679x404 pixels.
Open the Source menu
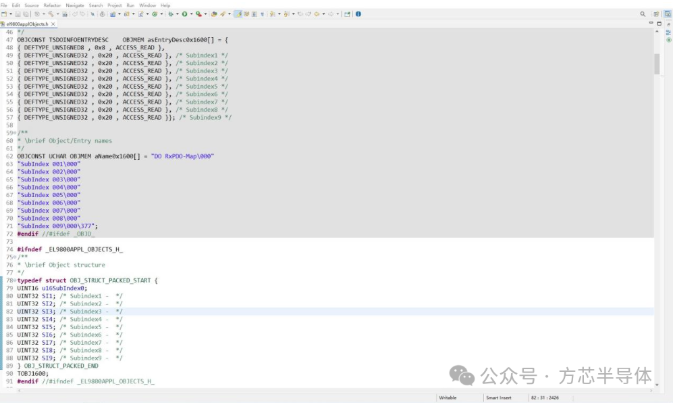32,5
